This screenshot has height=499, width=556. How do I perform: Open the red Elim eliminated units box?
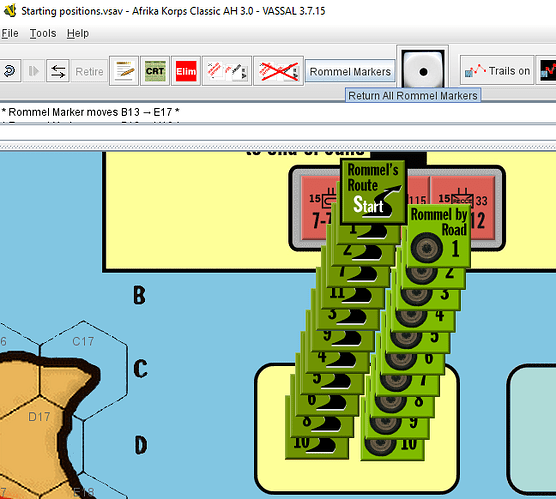tap(186, 71)
